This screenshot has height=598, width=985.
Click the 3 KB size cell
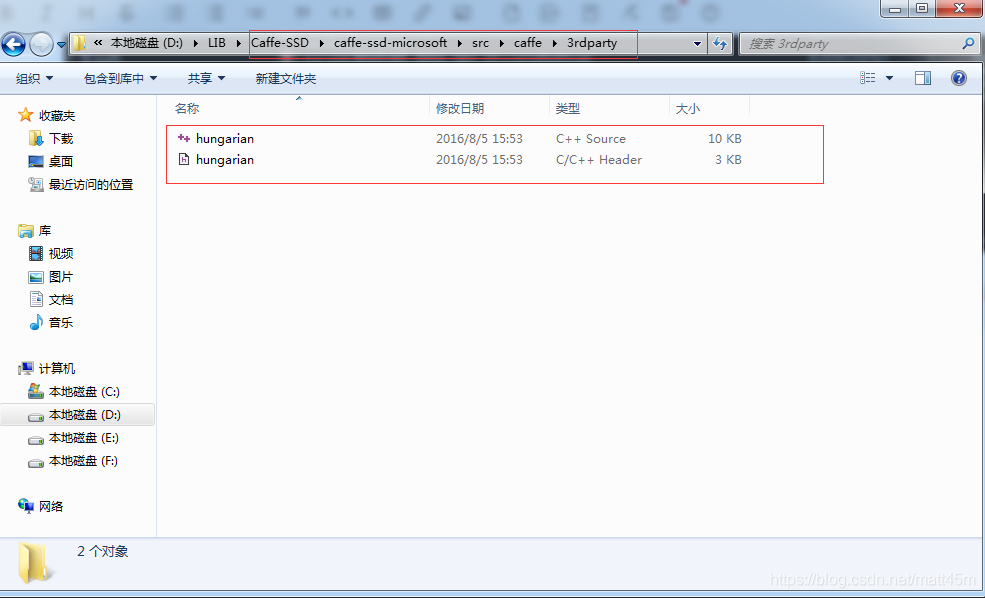tap(729, 160)
